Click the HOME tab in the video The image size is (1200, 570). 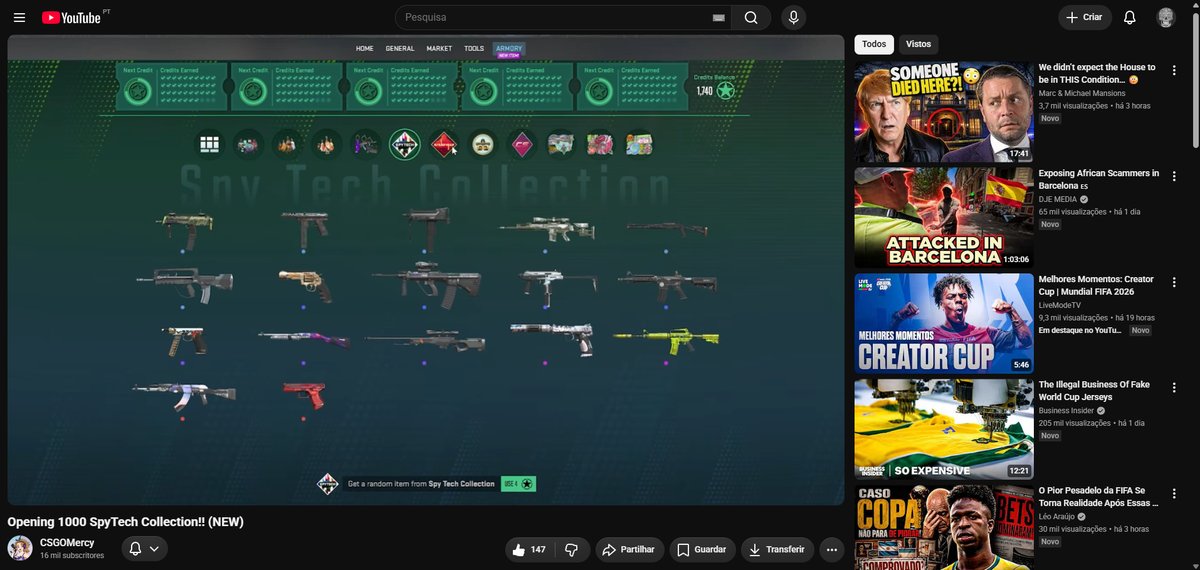coord(365,48)
